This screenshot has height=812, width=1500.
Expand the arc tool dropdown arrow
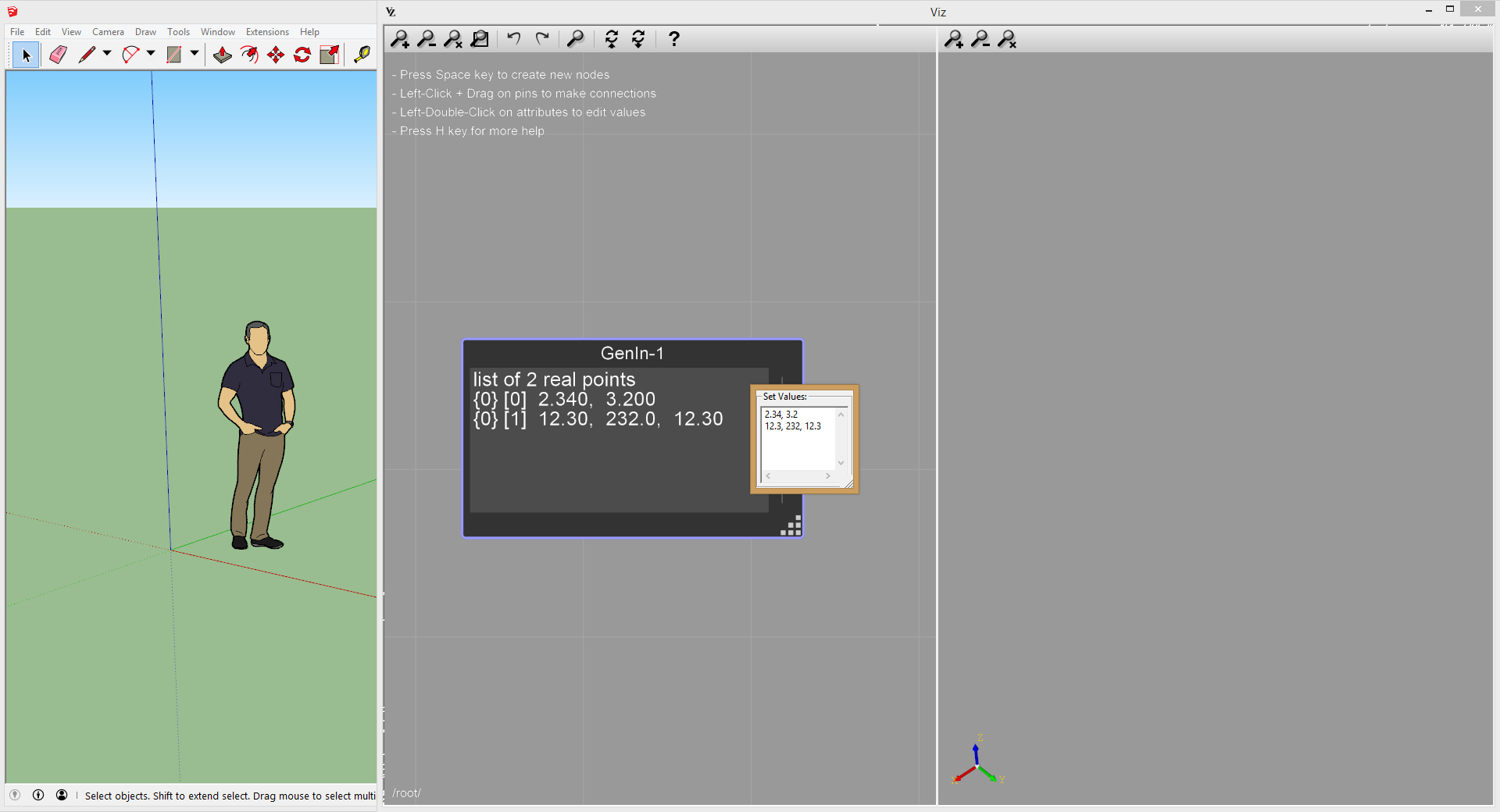[x=151, y=54]
